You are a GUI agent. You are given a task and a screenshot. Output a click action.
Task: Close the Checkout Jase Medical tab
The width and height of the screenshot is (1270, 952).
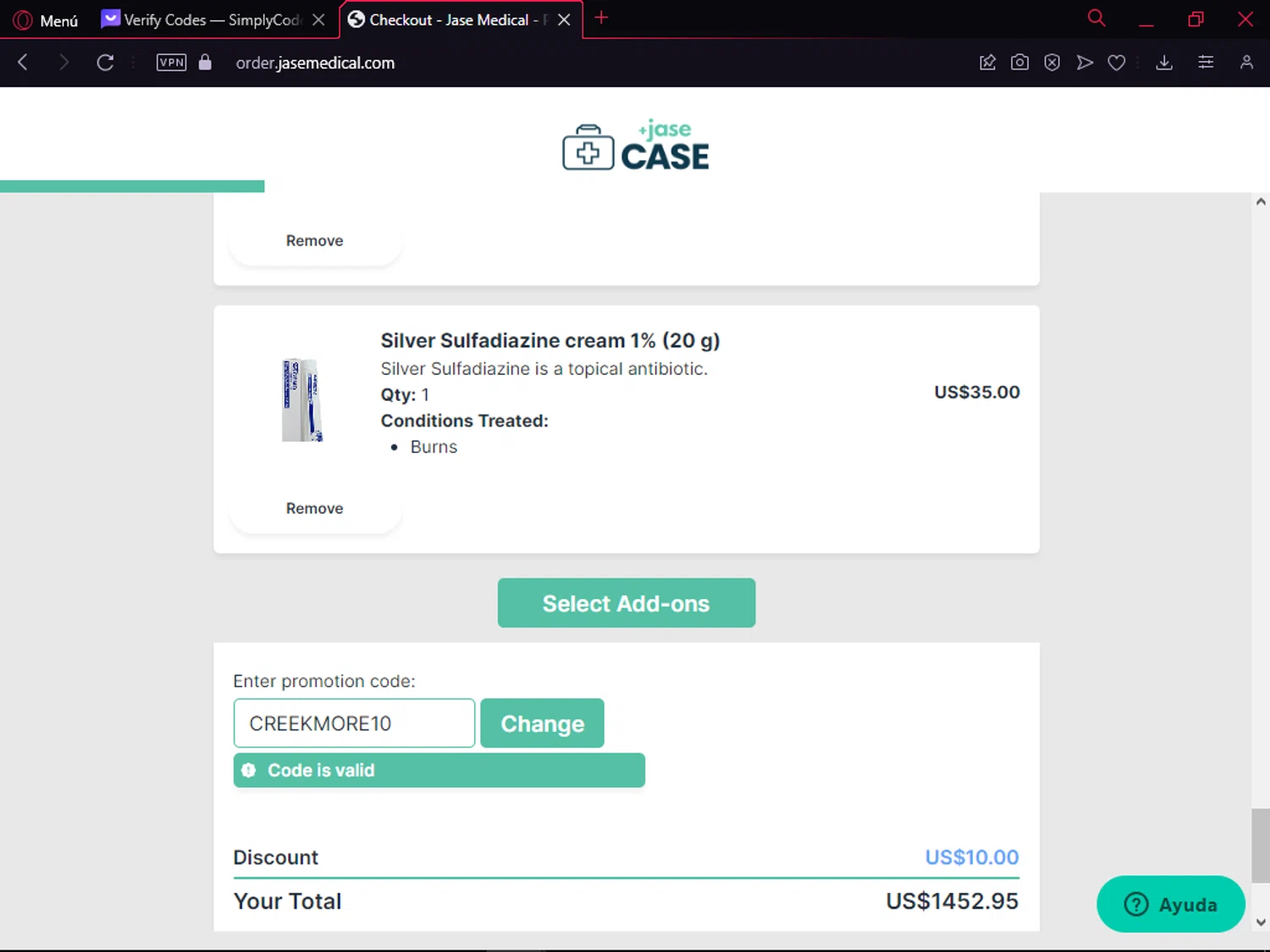564,19
